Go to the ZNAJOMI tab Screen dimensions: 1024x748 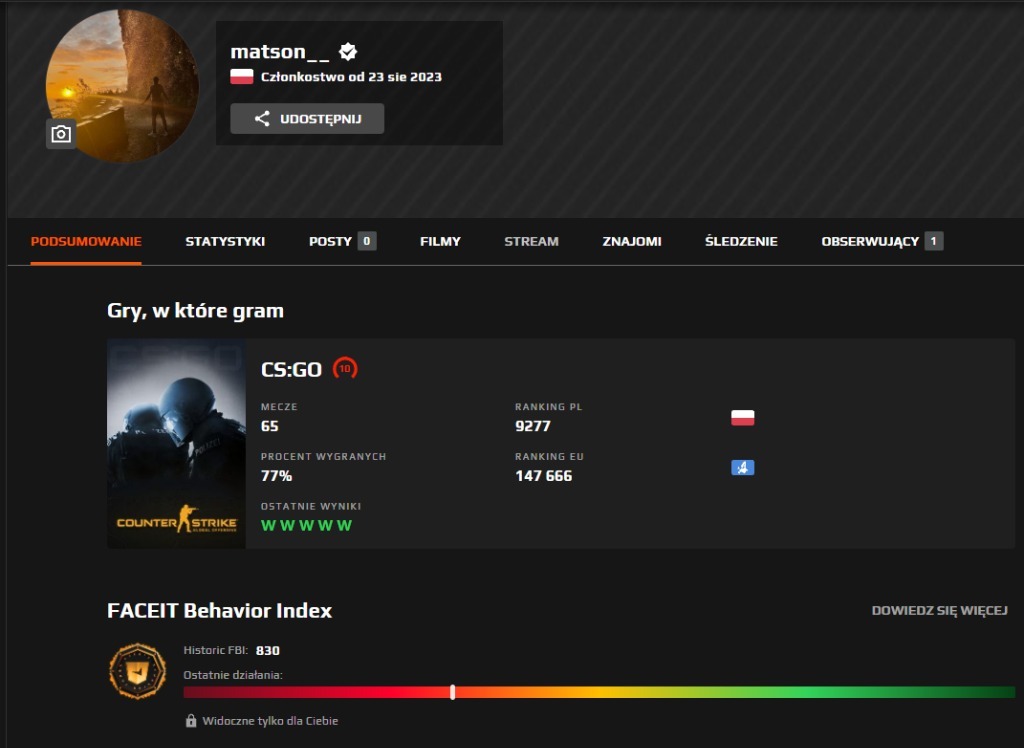[x=631, y=240]
